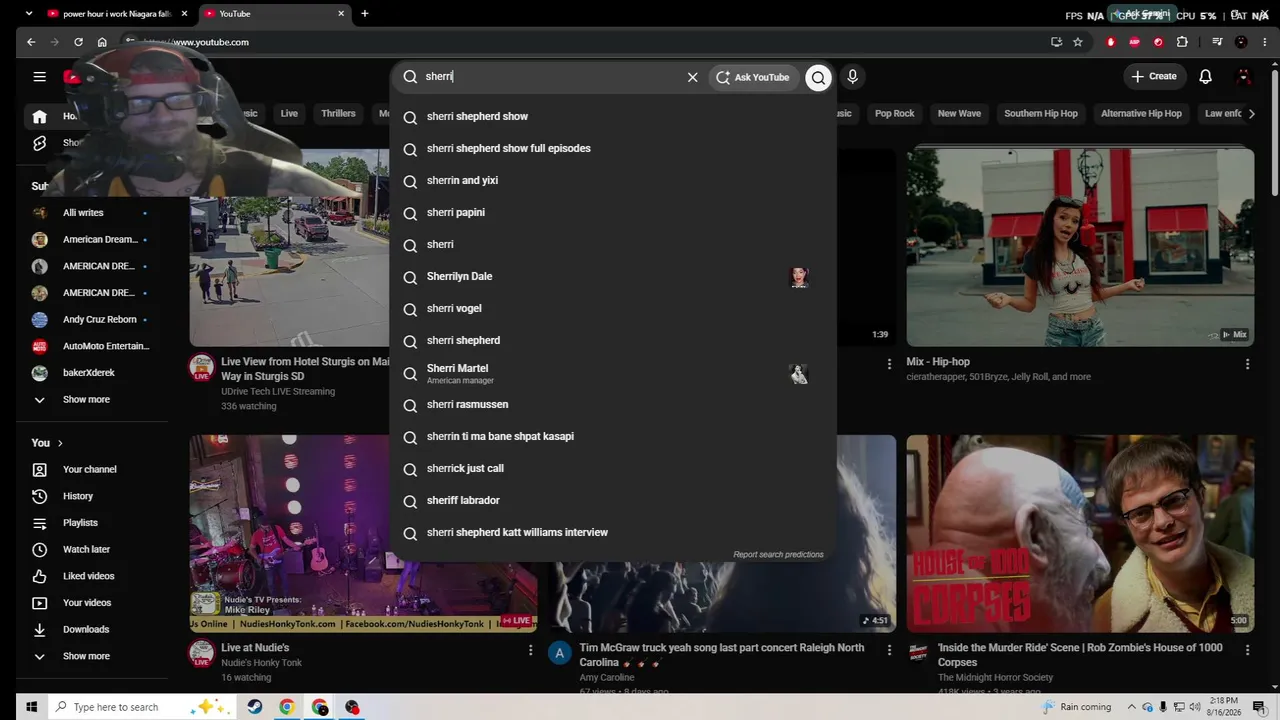
Task: Focus the YouTube search input field
Action: 550,77
